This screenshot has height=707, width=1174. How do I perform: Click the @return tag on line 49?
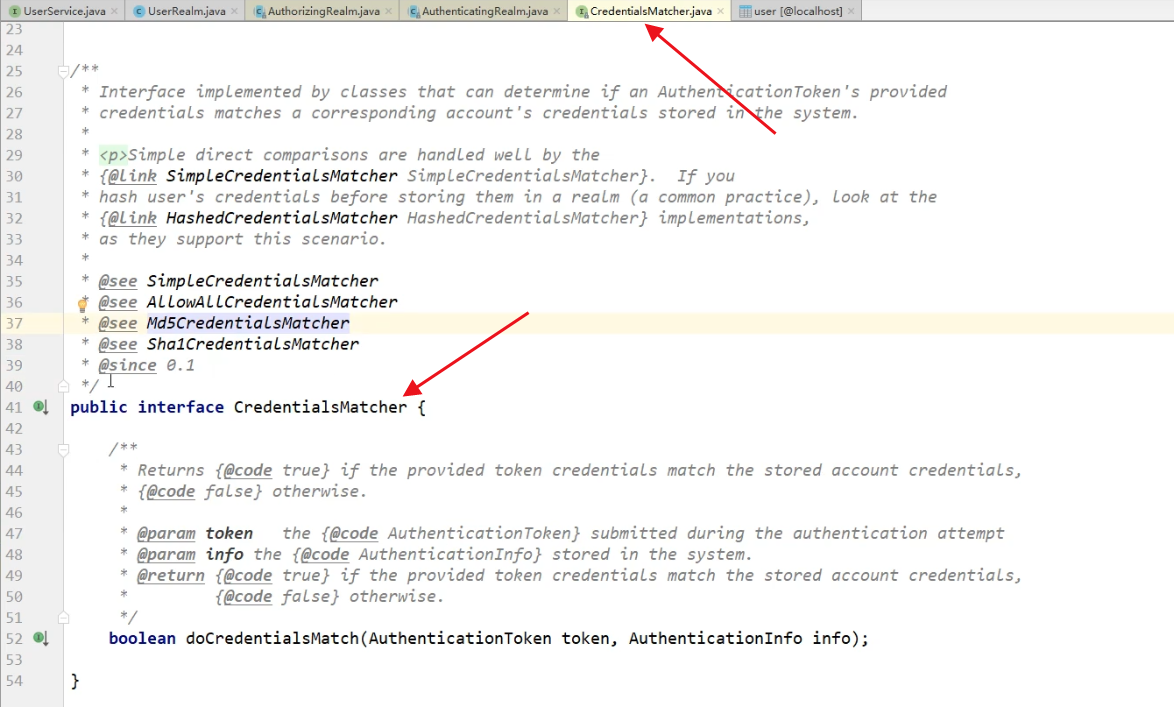point(171,575)
